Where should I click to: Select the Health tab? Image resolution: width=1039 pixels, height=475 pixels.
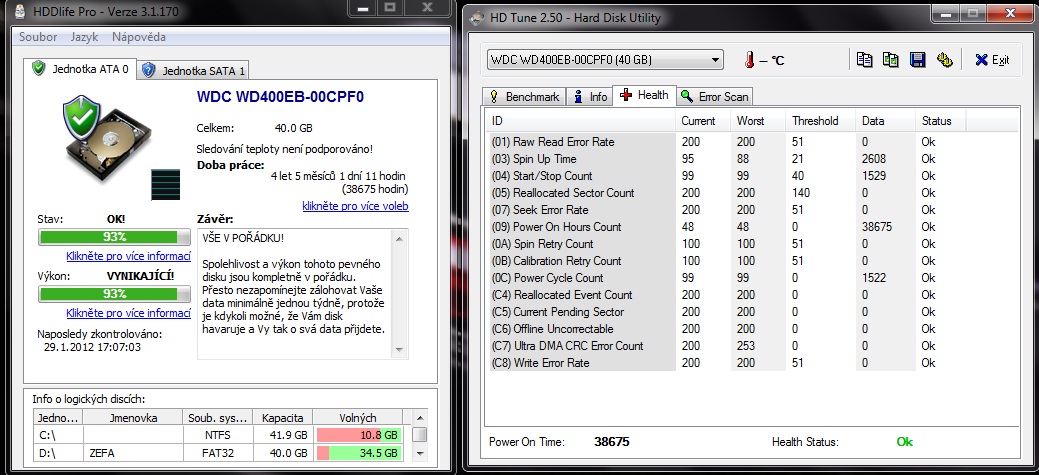(x=644, y=95)
